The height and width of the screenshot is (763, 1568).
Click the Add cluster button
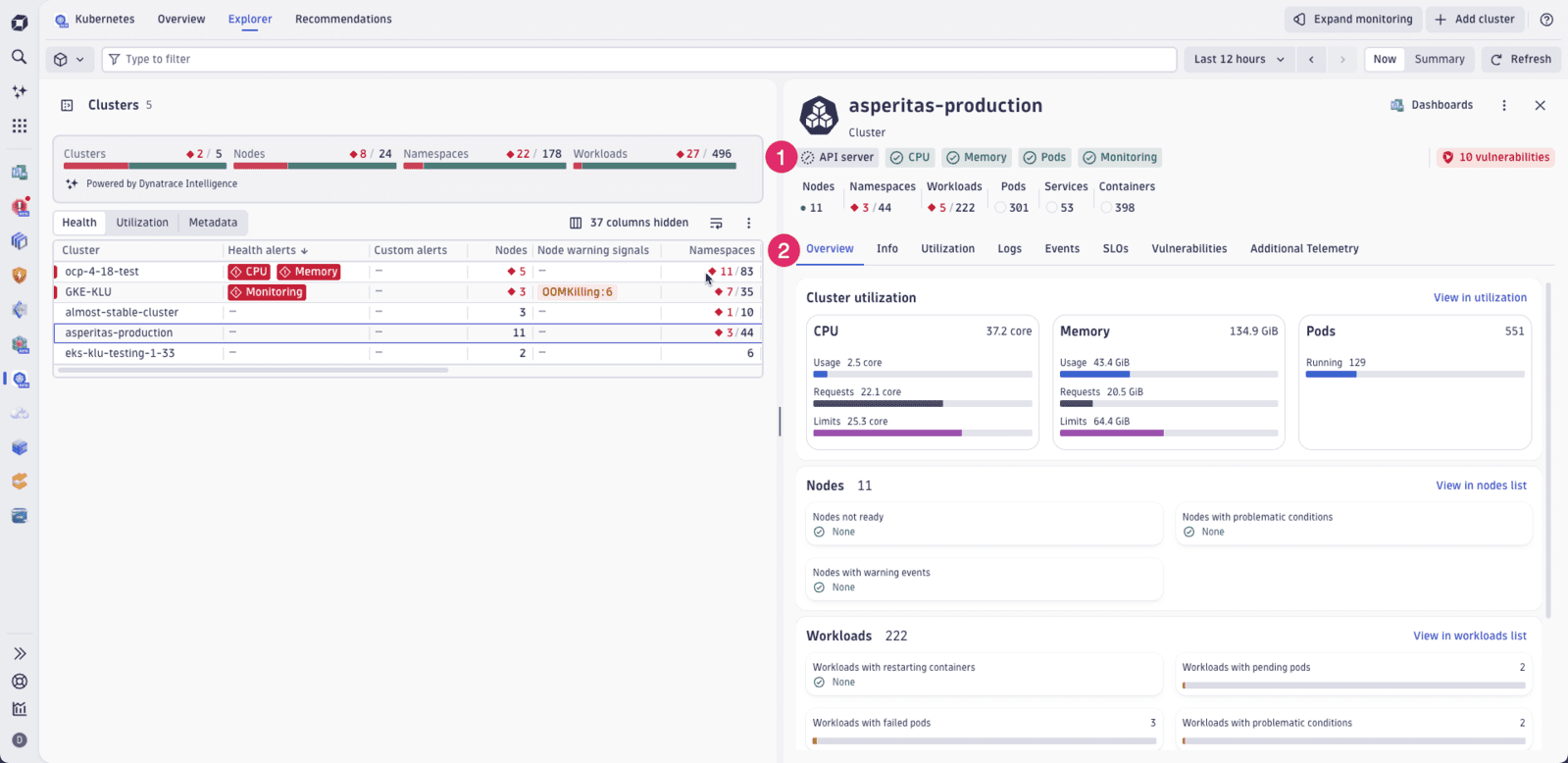pyautogui.click(x=1475, y=20)
